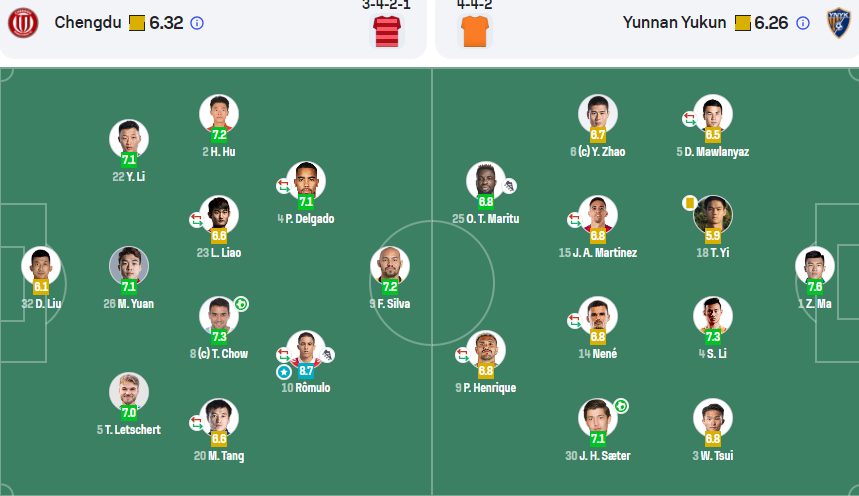Click the T. Letschert name label

[x=129, y=429]
